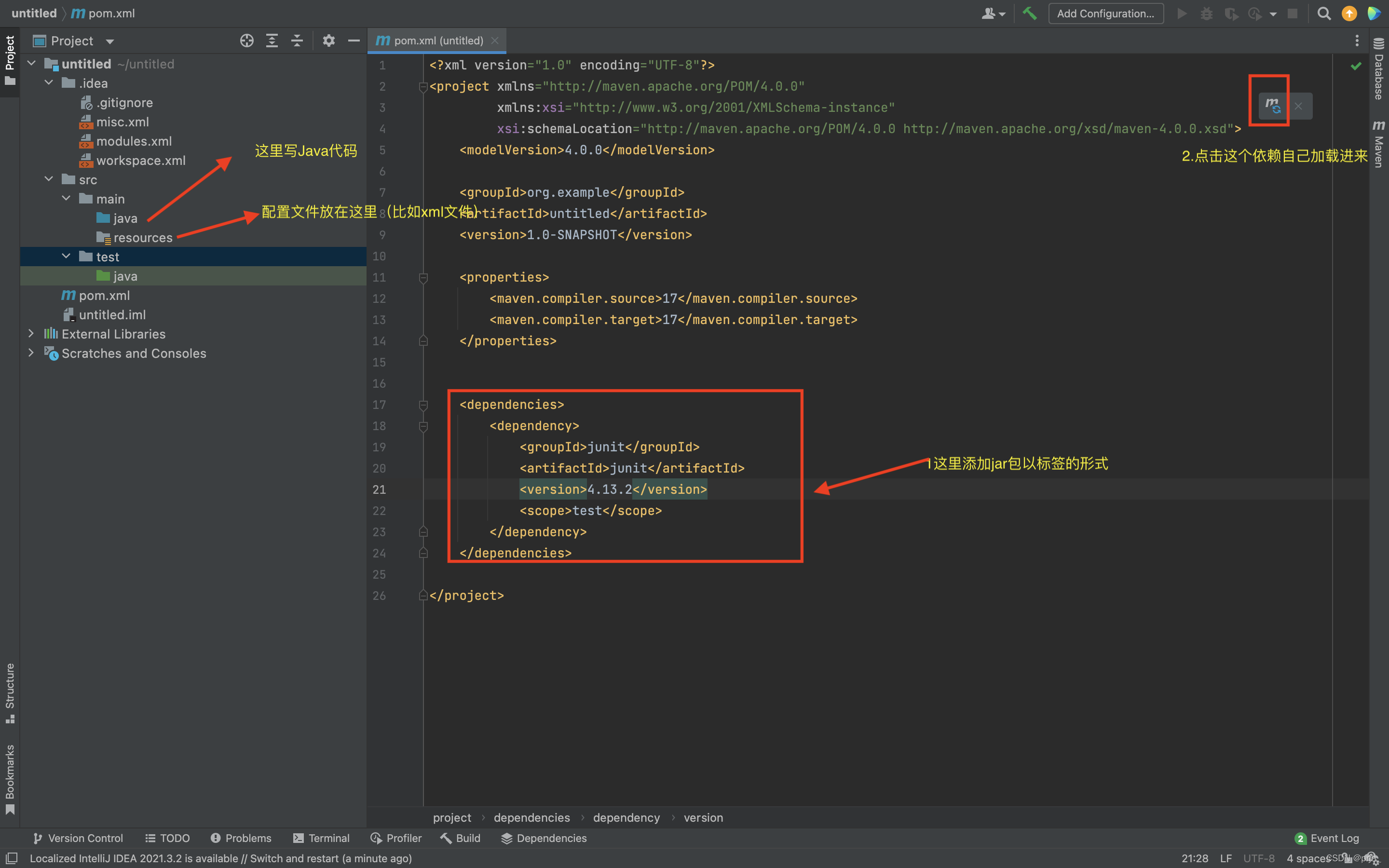1389x868 pixels.
Task: Select pom.xml file in project tree
Action: click(x=103, y=295)
